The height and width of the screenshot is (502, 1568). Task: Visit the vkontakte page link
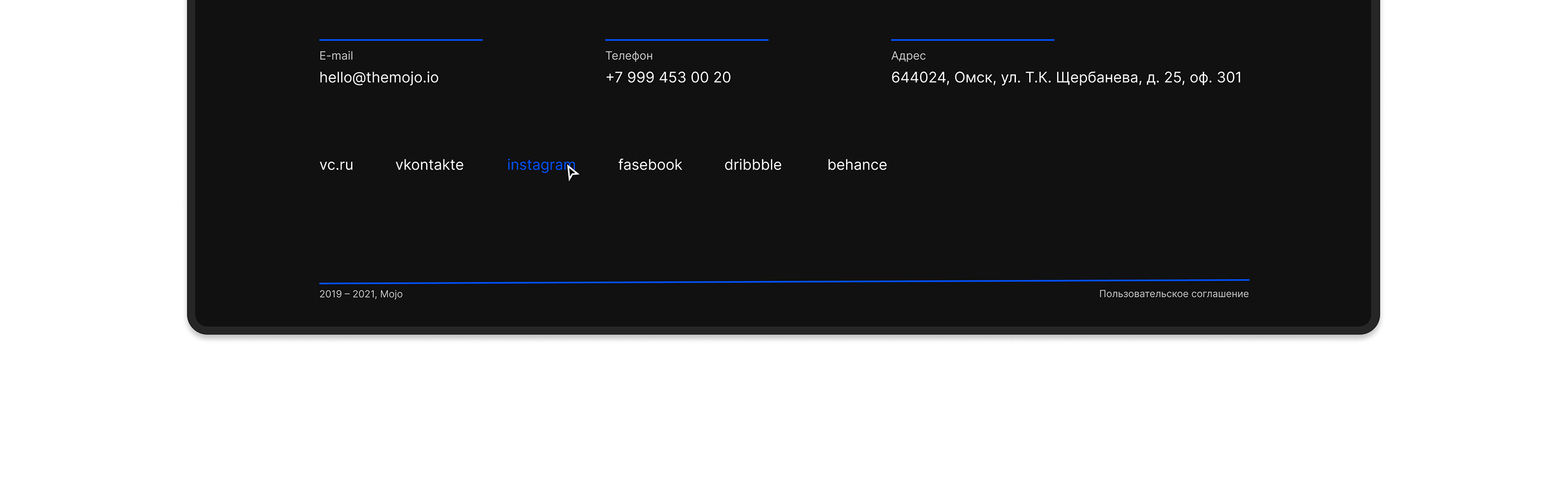point(429,165)
